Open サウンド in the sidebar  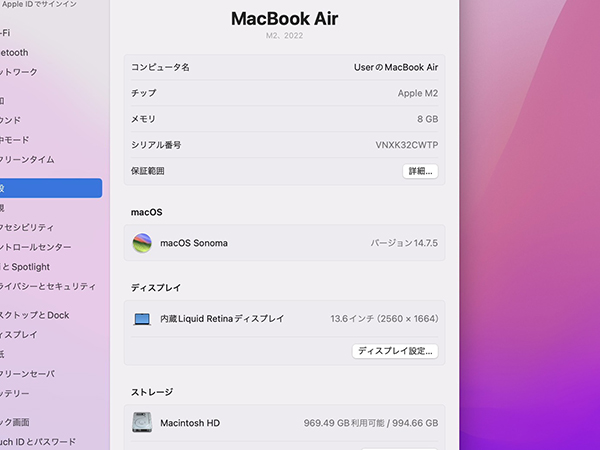tap(11, 120)
